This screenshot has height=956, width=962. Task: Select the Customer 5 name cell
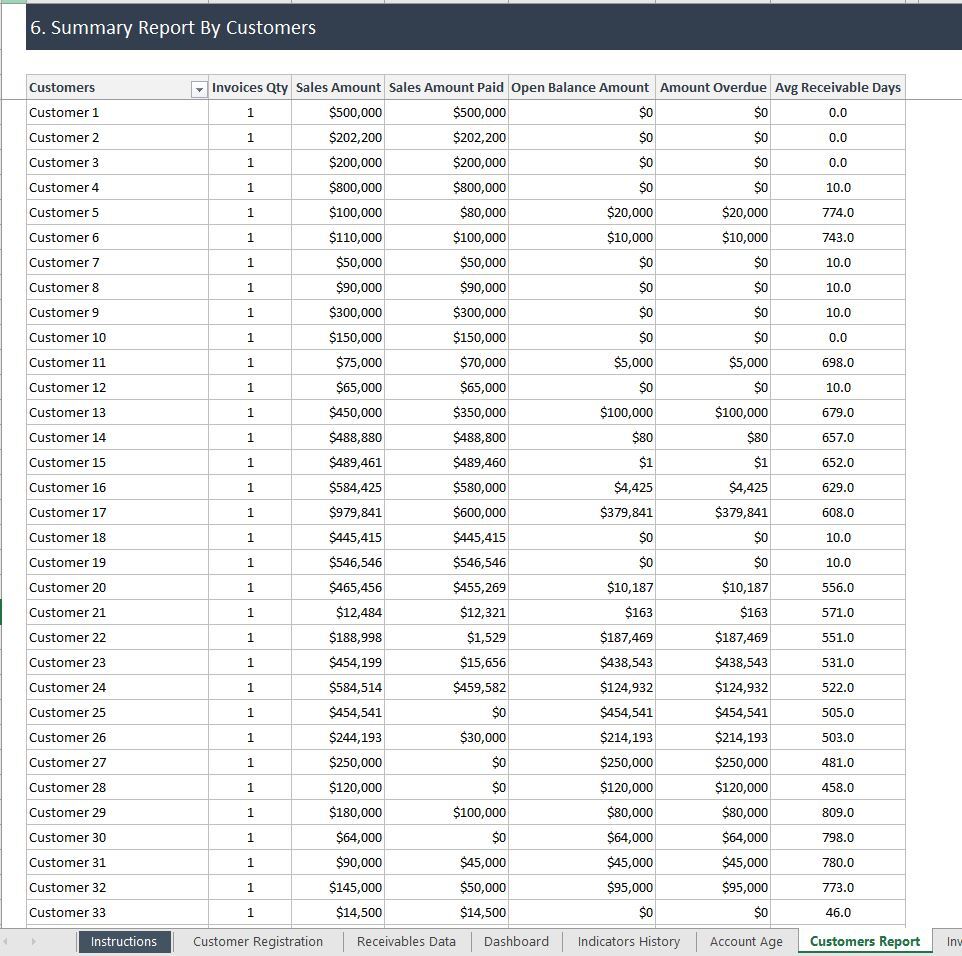coord(117,212)
